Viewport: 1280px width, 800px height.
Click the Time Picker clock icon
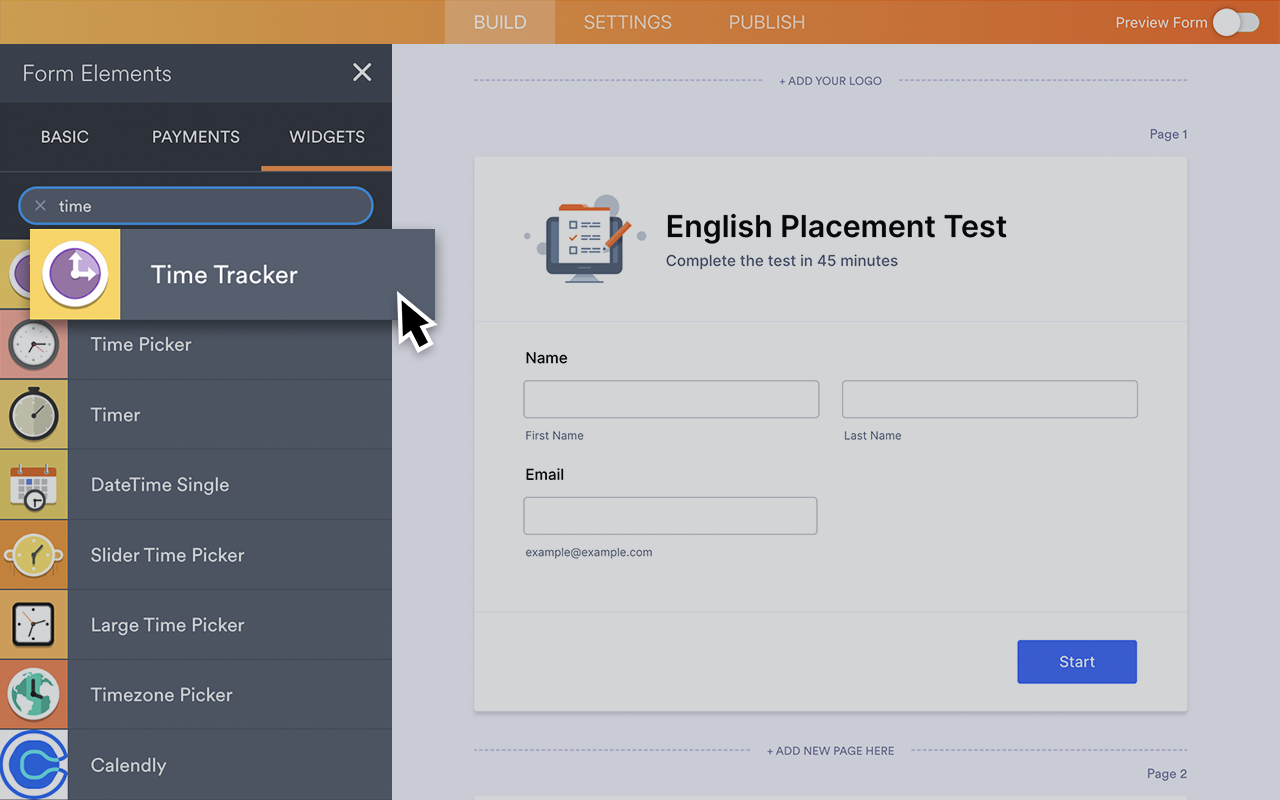click(x=33, y=344)
